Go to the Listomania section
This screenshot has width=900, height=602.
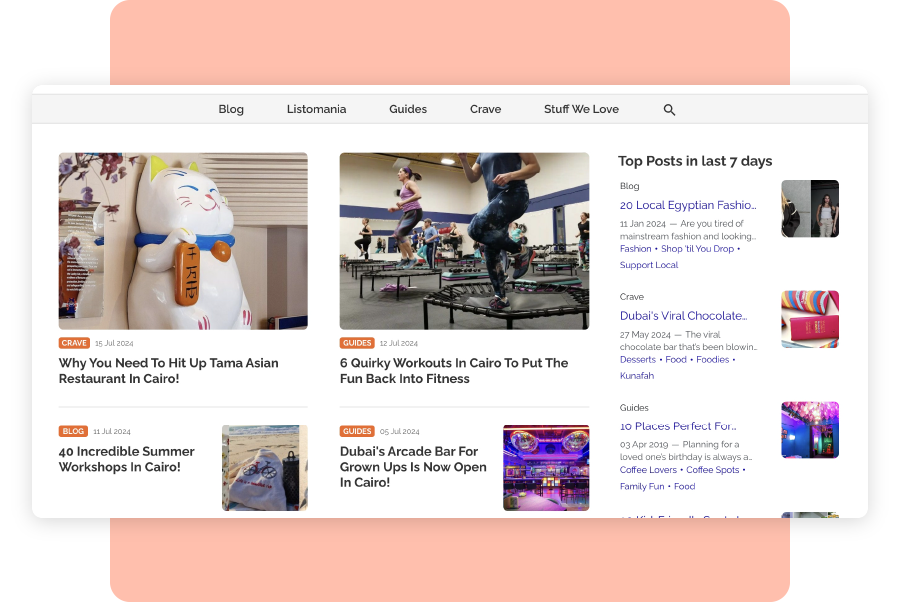click(316, 109)
